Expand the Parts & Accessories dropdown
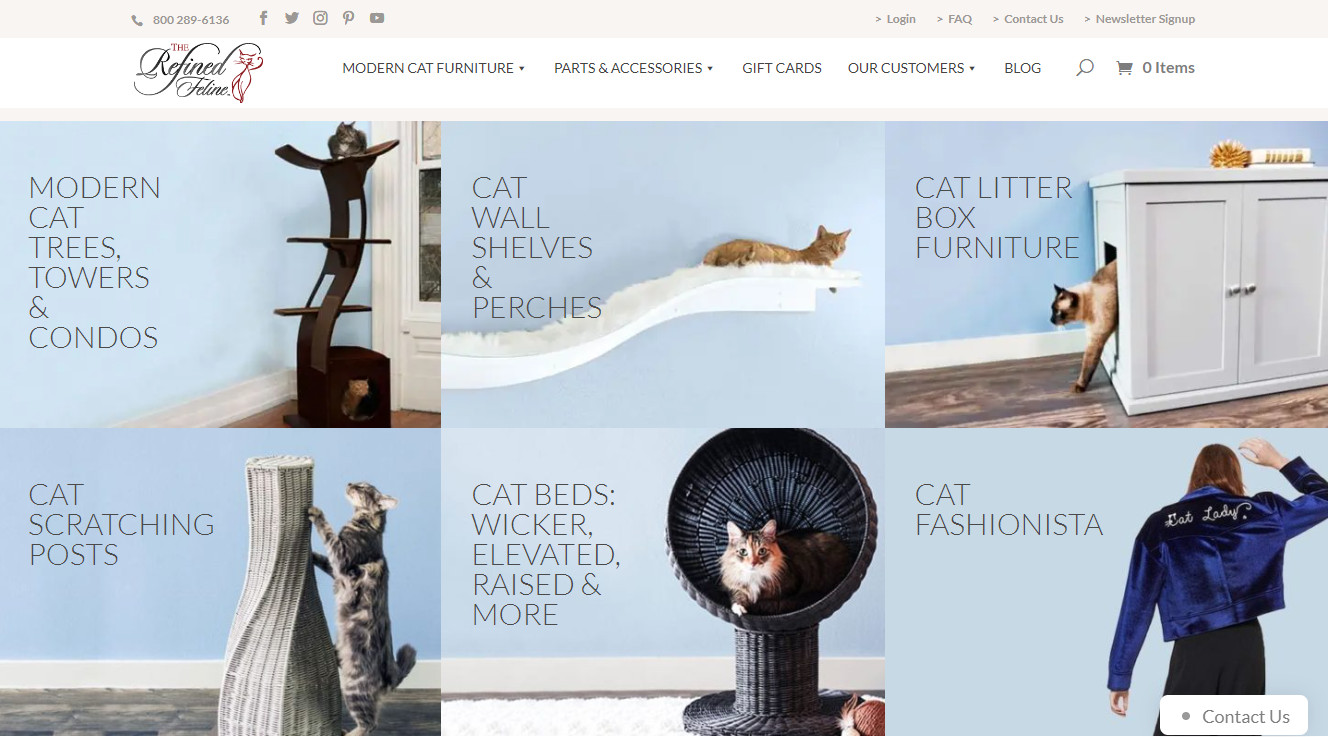1328x737 pixels. click(x=634, y=68)
